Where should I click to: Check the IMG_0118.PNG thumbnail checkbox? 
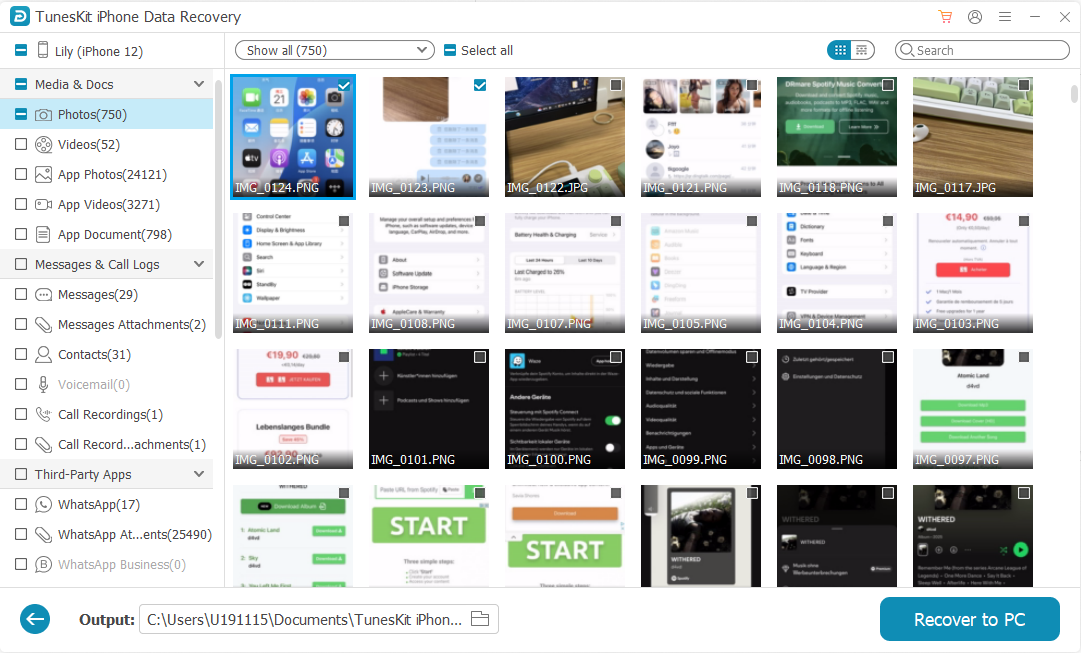[888, 85]
